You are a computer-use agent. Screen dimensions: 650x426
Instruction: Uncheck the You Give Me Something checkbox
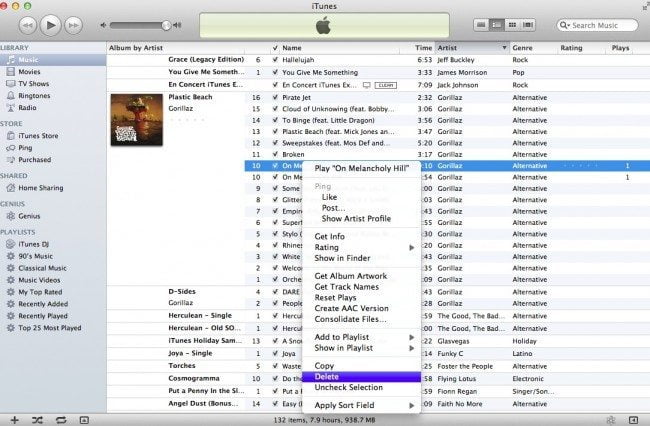coord(275,72)
